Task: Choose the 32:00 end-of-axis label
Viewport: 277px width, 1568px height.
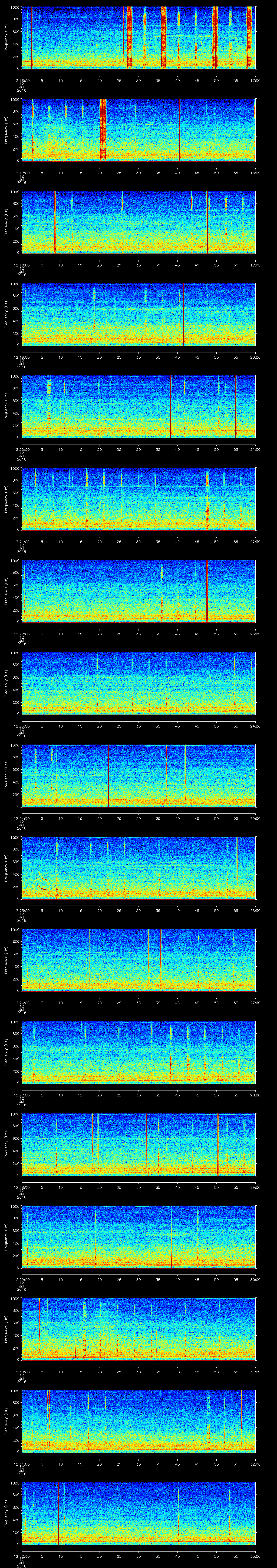Action: (255, 1464)
